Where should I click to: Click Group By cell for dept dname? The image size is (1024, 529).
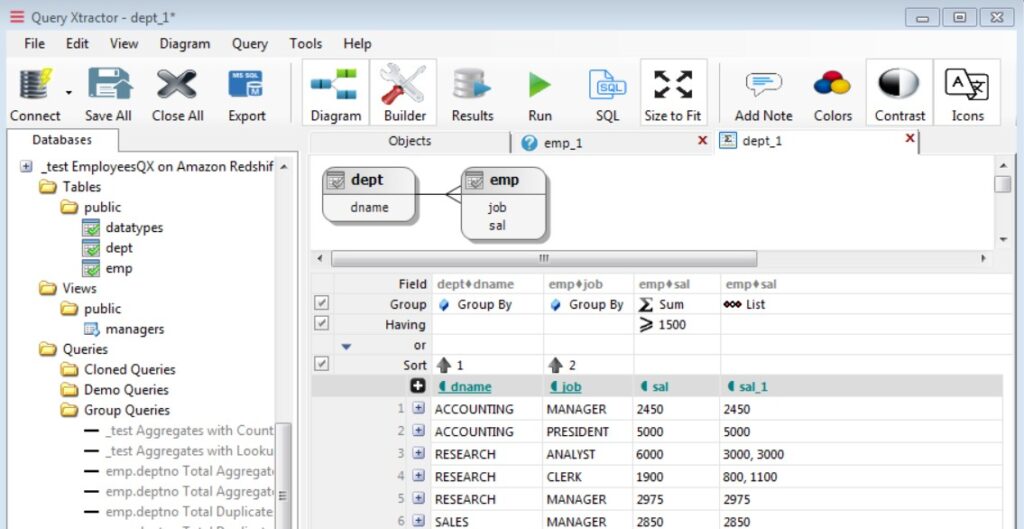click(487, 304)
